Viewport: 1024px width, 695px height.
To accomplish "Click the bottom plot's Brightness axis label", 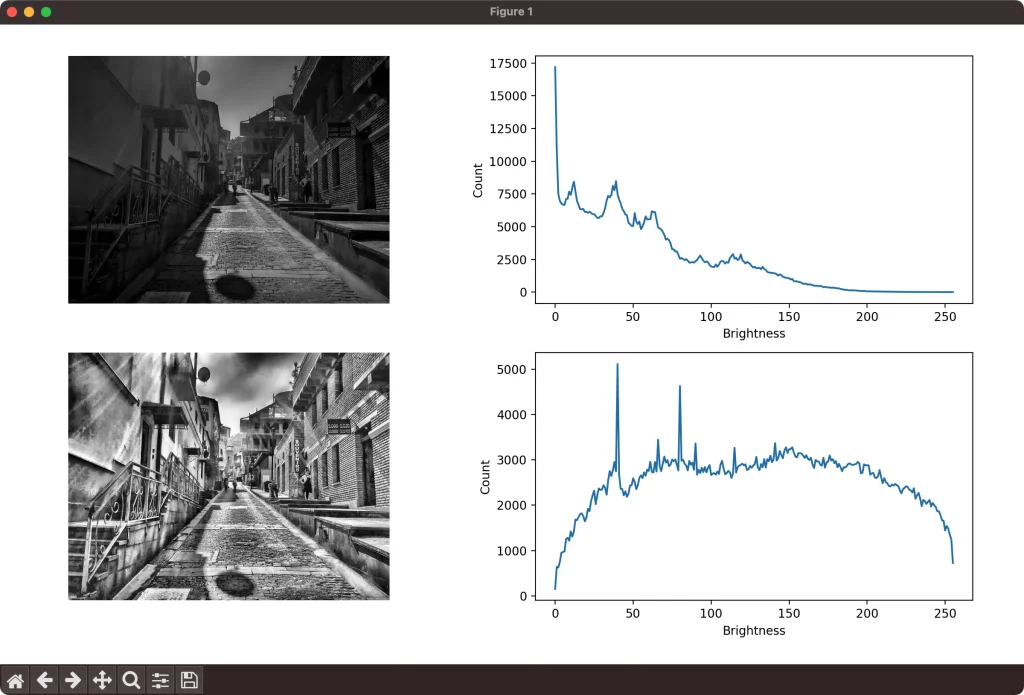I will coord(754,630).
